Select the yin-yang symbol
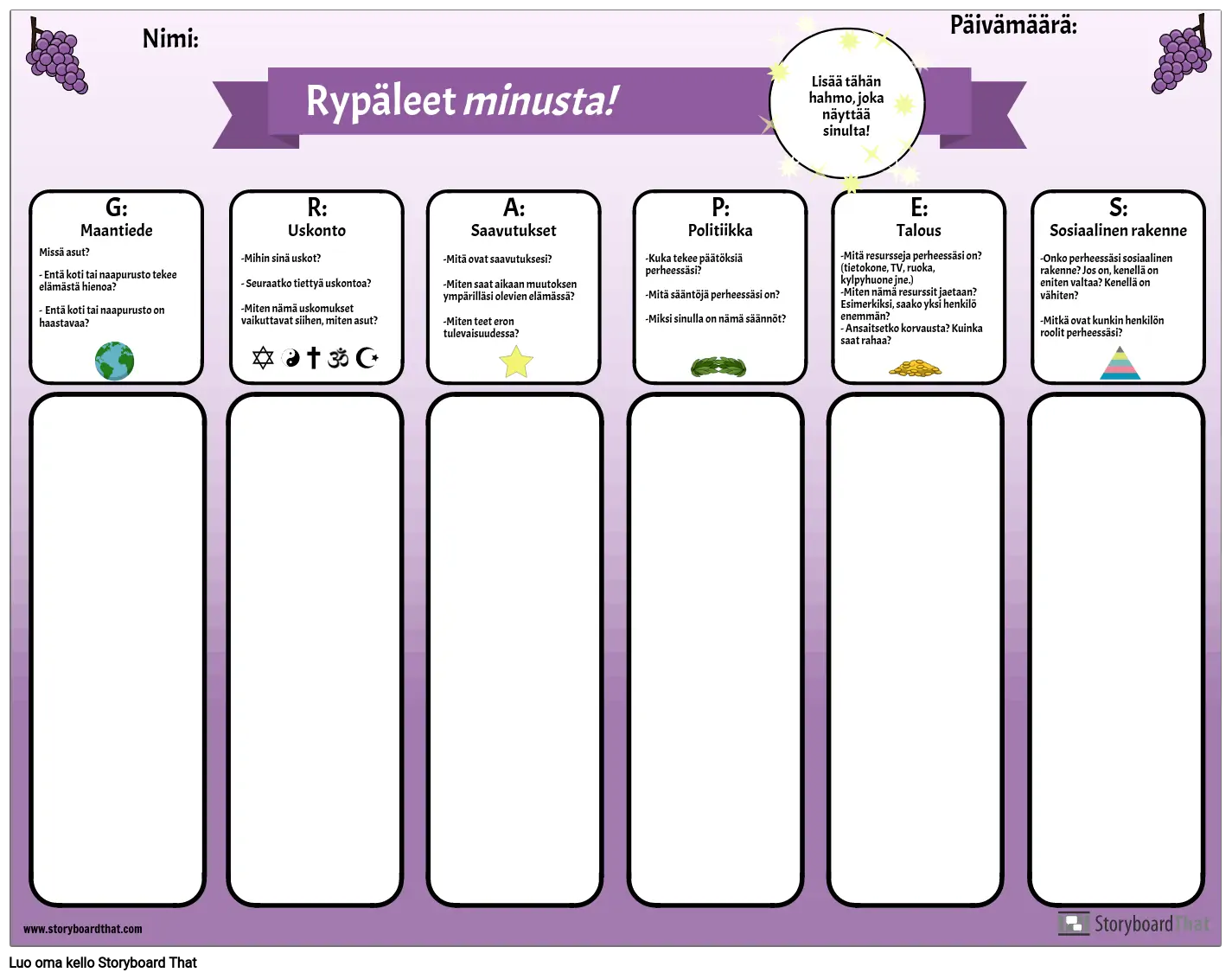Viewport: 1232px width, 979px height. (291, 358)
